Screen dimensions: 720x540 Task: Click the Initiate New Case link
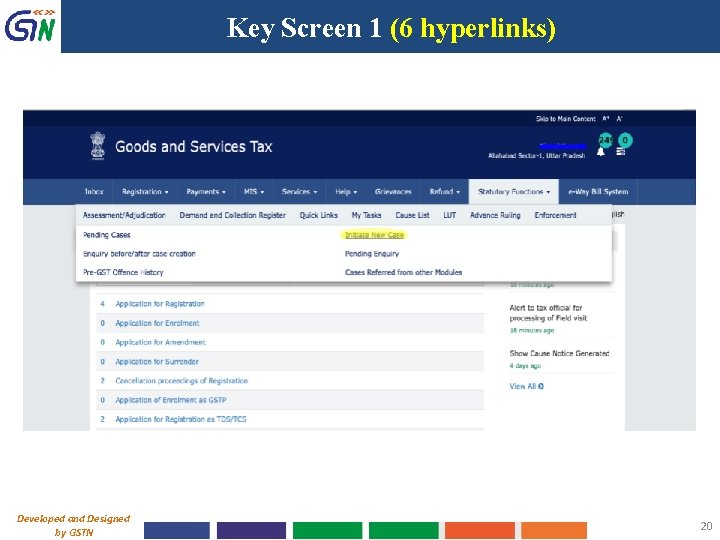tap(374, 235)
